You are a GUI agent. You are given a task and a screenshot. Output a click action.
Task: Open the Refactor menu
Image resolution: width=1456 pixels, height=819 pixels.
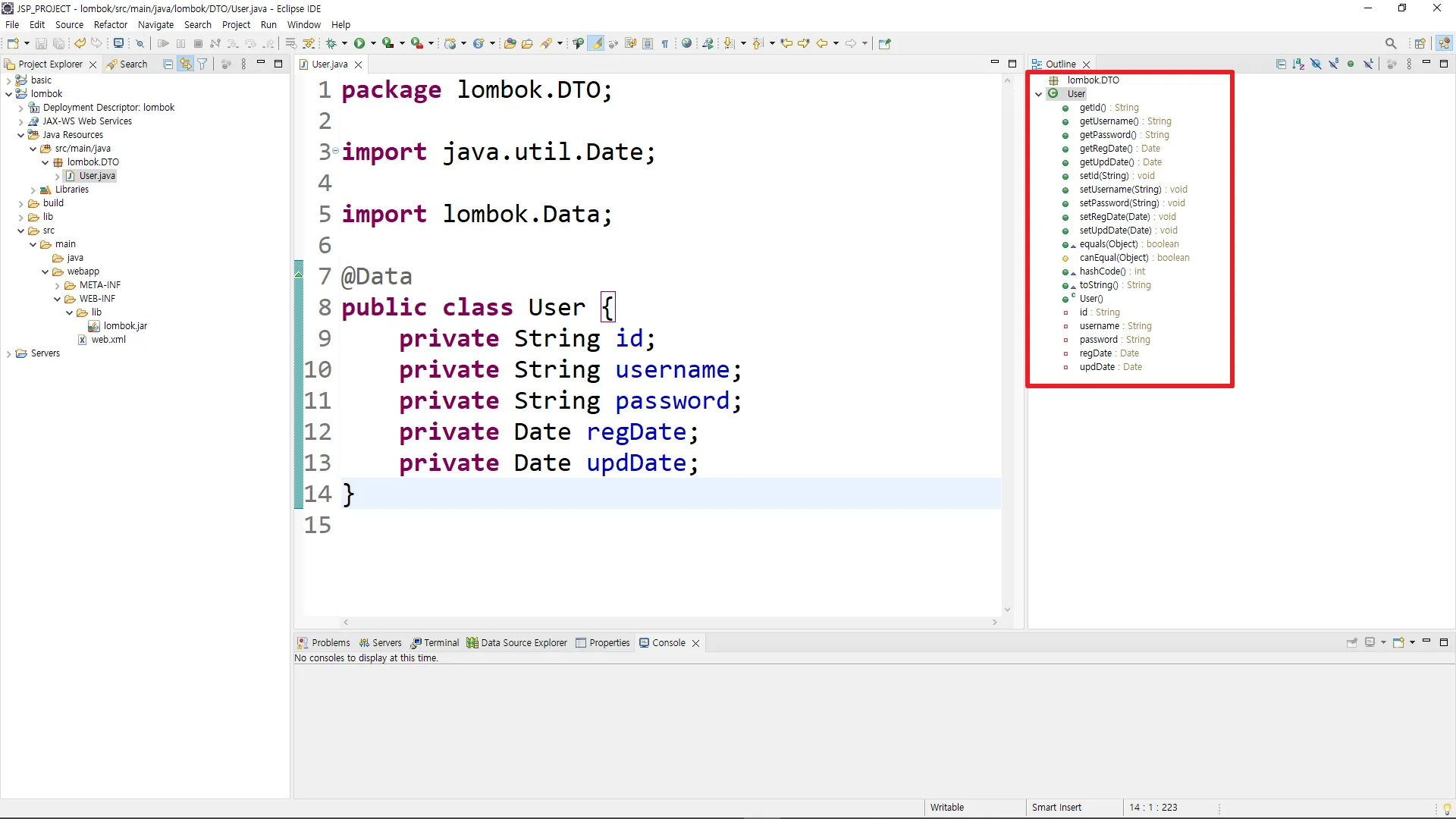(x=110, y=24)
